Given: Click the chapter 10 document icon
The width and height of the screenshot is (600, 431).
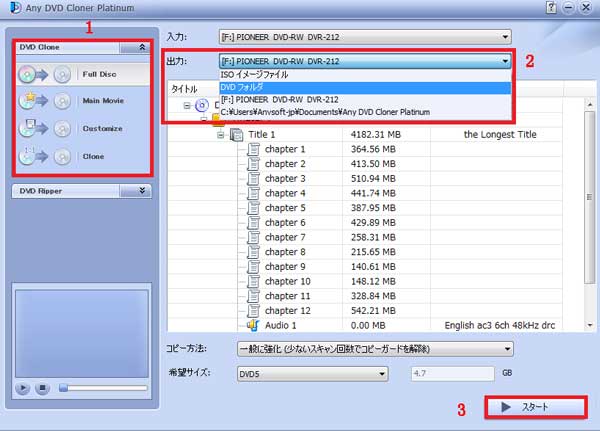Looking at the screenshot, I should point(253,281).
